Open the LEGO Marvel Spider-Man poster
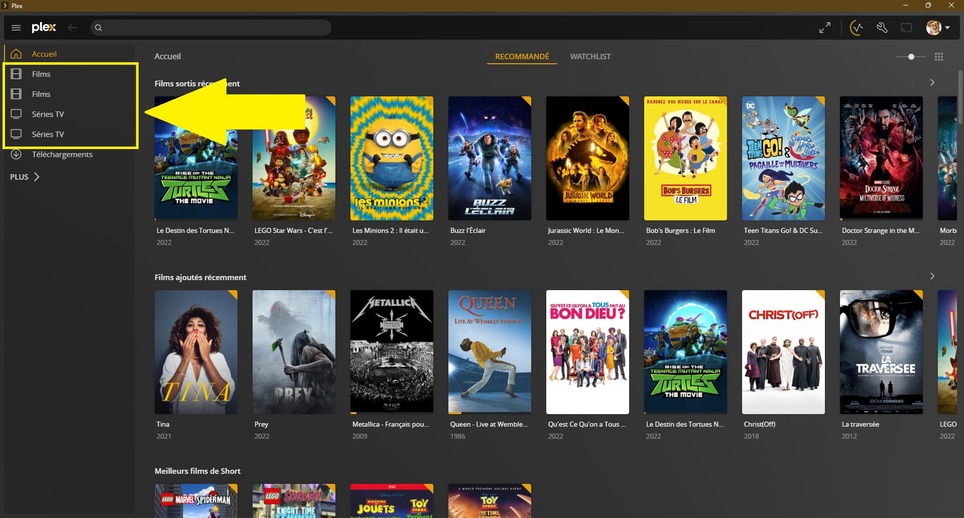964x518 pixels. [196, 501]
